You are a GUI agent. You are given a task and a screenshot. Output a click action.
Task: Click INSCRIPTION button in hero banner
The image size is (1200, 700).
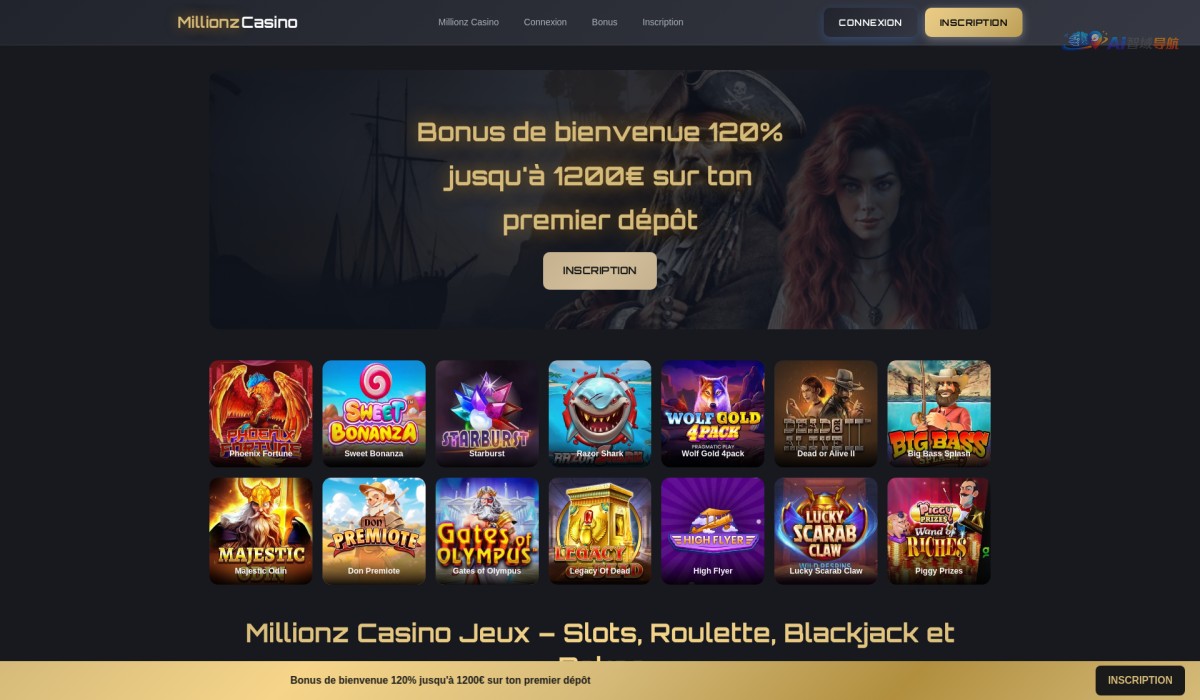click(x=600, y=271)
